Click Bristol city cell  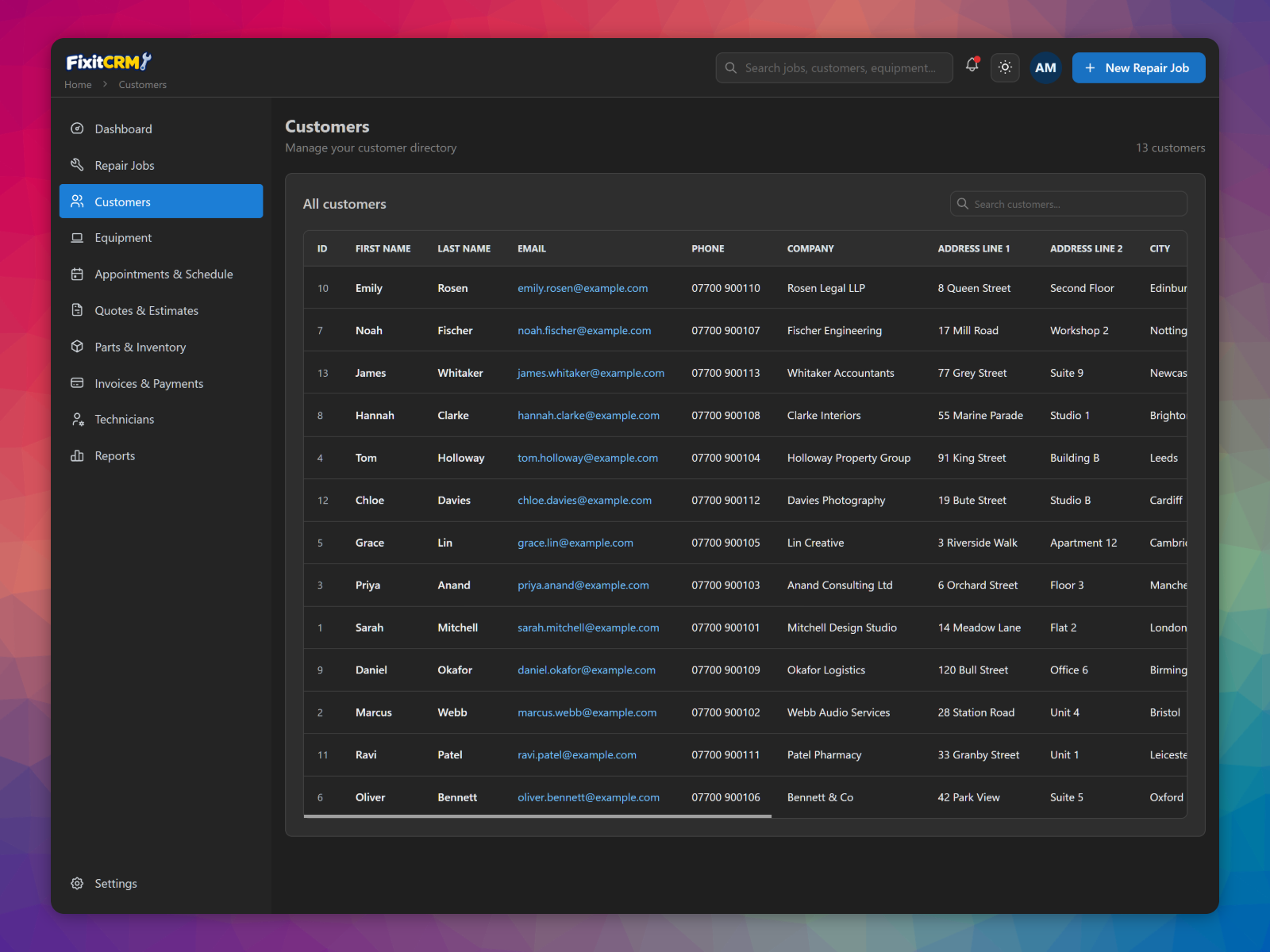[1164, 712]
